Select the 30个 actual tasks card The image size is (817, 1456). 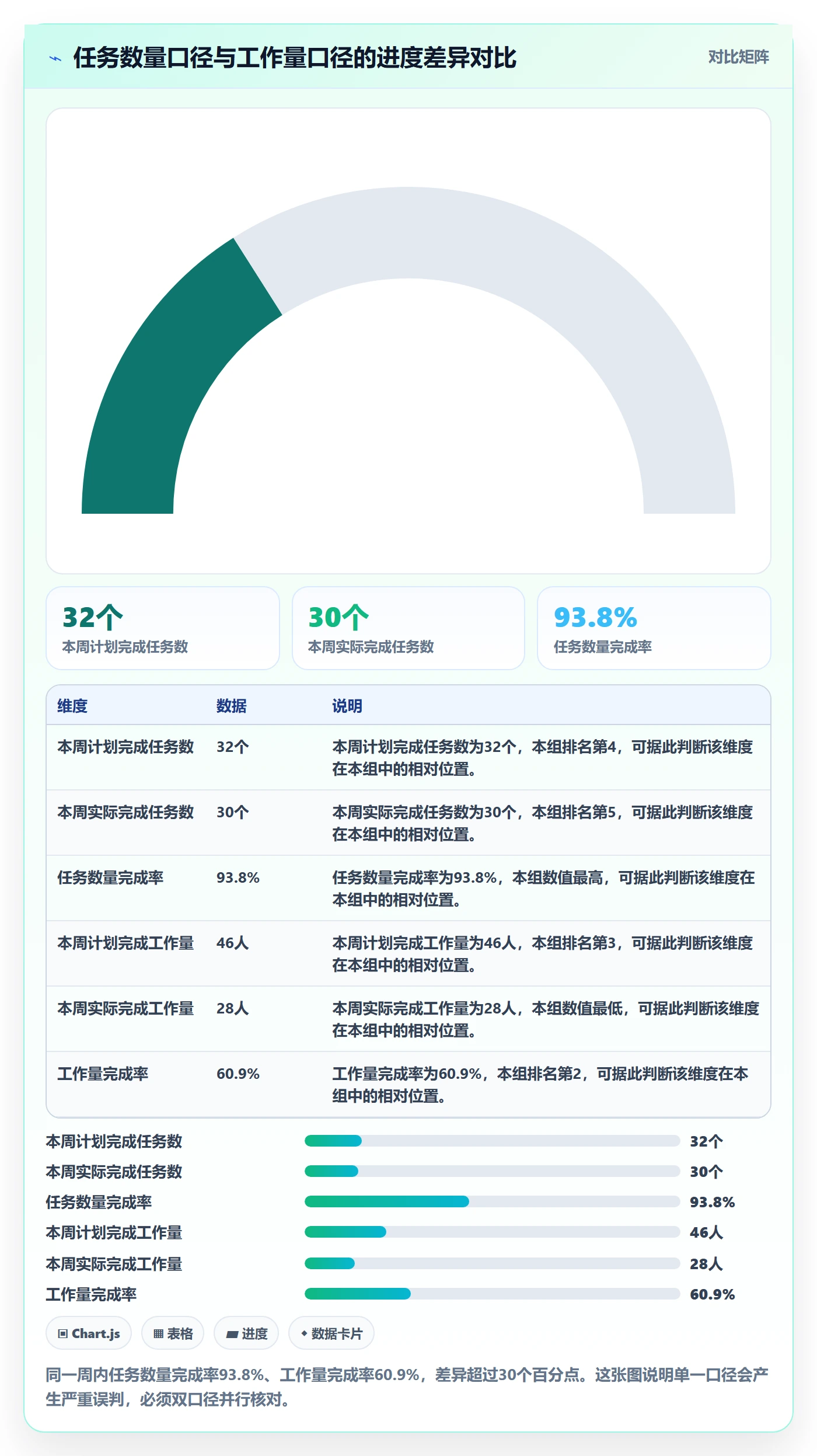click(408, 628)
